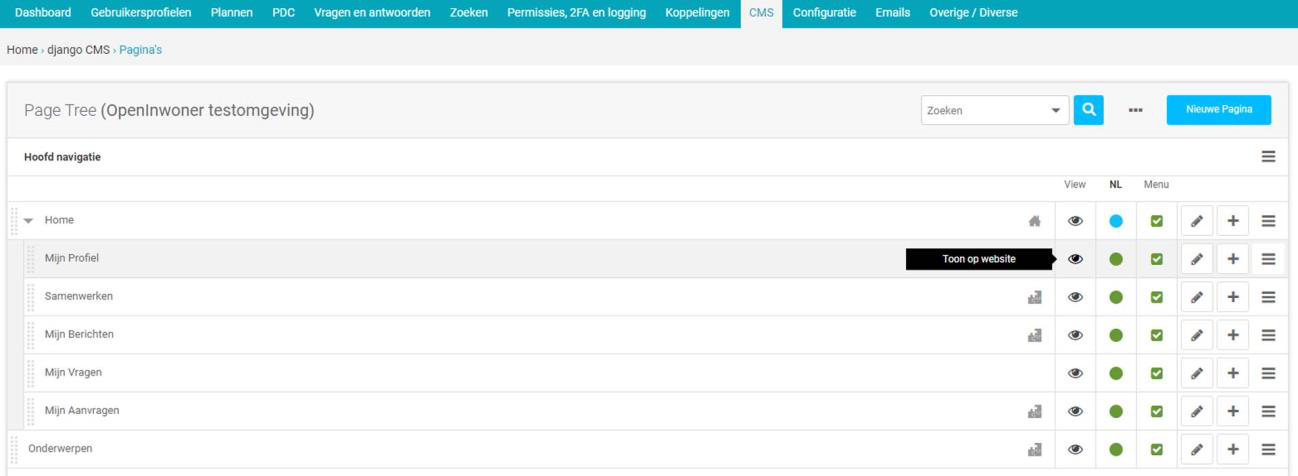Click the plus icon on the Home row

coord(1233,221)
